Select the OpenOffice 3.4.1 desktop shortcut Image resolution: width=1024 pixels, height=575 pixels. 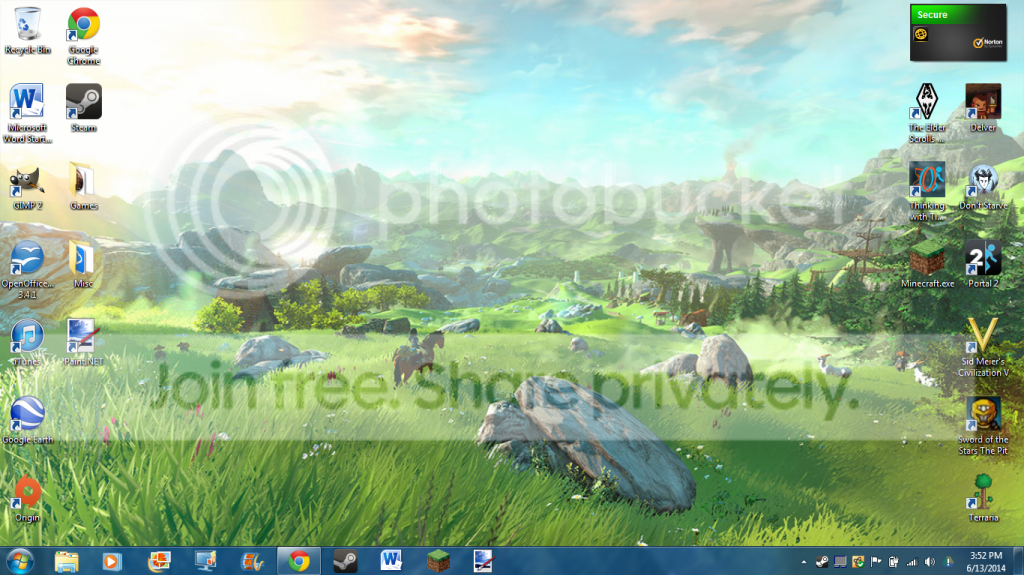(27, 270)
